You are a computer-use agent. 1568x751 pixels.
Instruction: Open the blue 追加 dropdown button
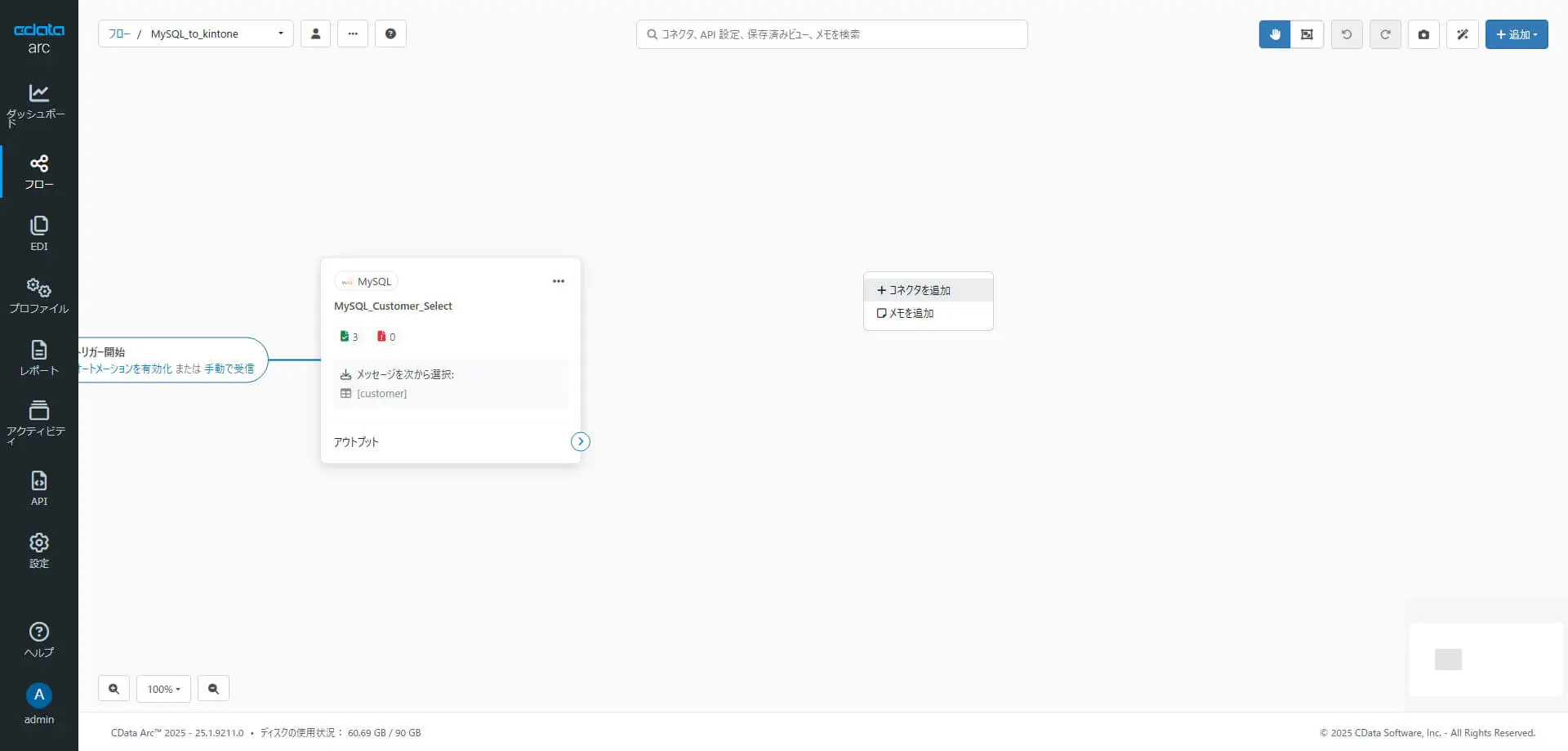[x=1517, y=34]
